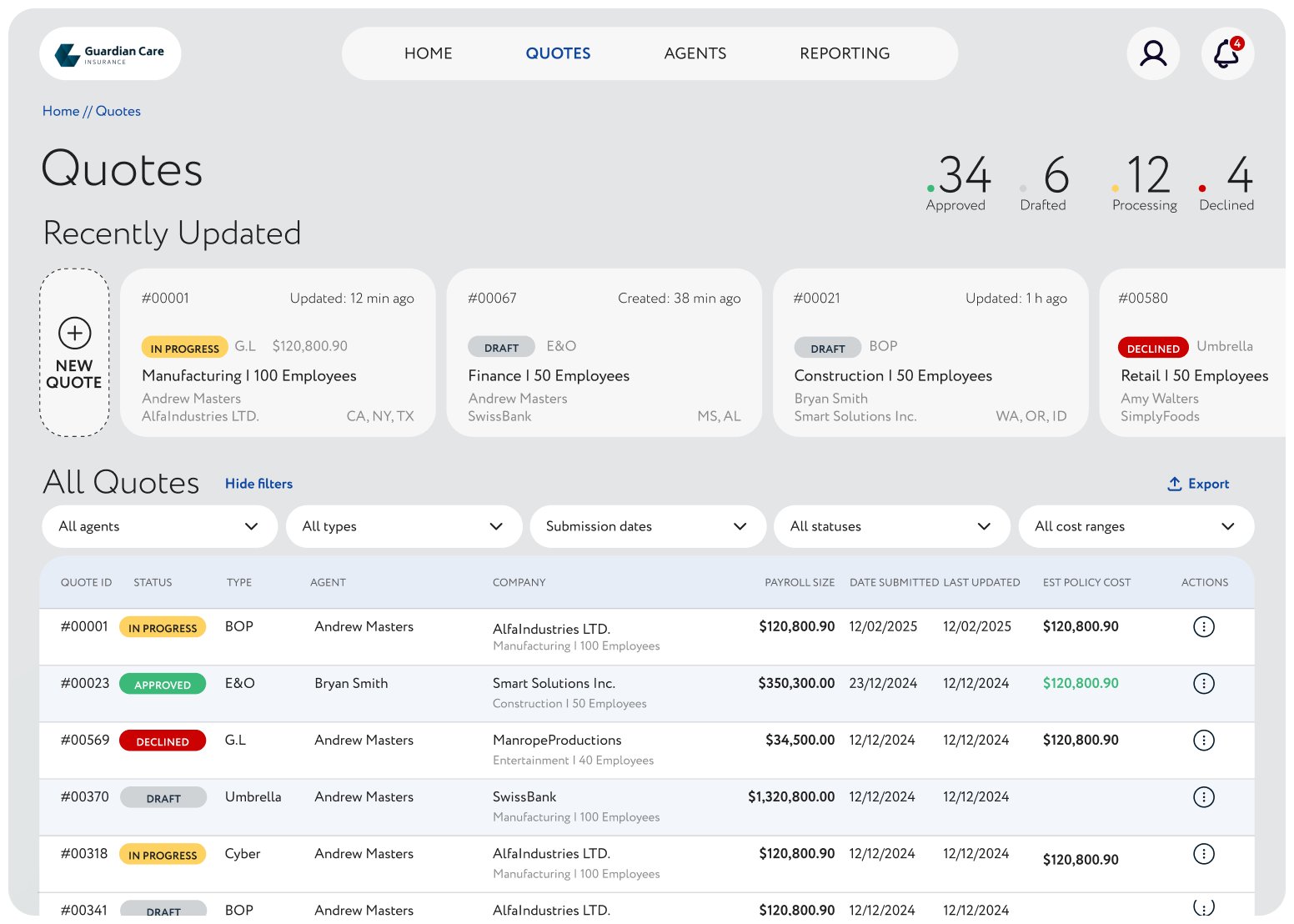Screen dimensions: 1294x924
Task: Click Home in the breadcrumb trail
Action: tap(60, 111)
